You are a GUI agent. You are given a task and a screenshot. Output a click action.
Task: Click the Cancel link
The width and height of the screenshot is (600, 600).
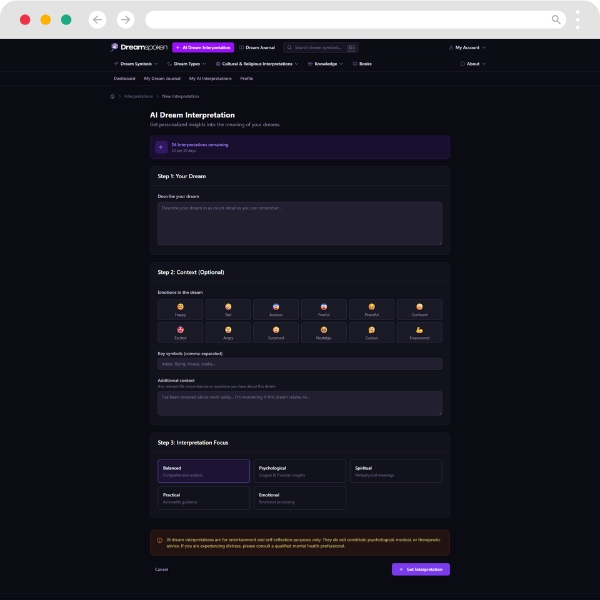coord(161,569)
